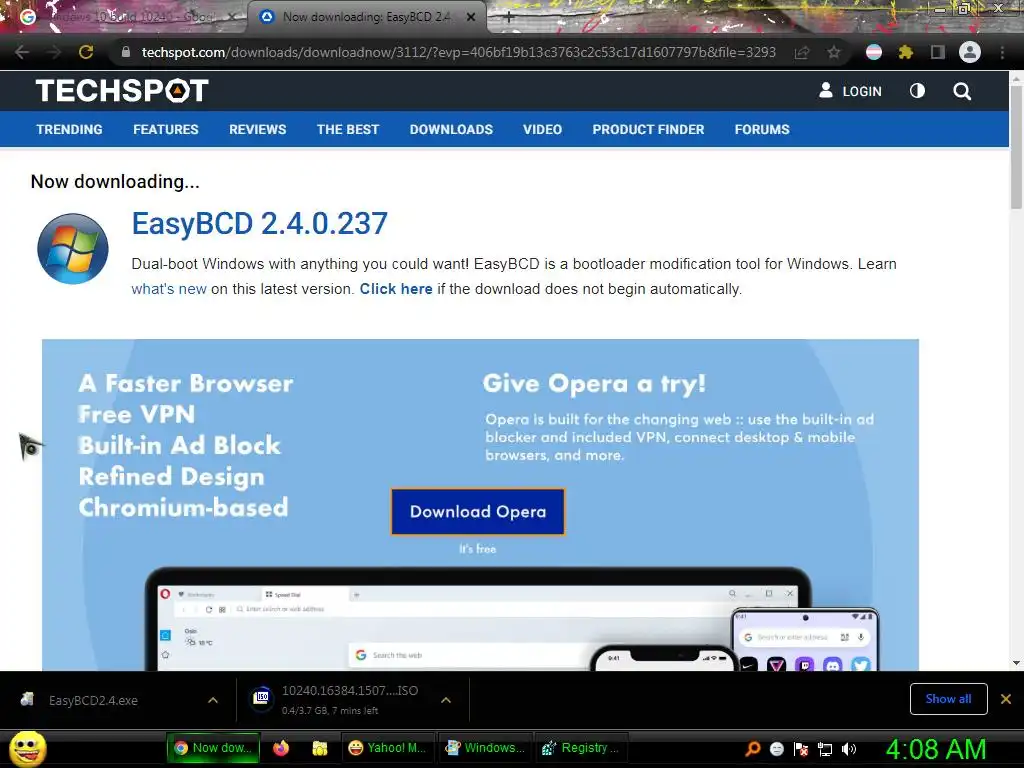The height and width of the screenshot is (768, 1024).
Task: Click the EasyBCD 2.4.0.237 title link
Action: (x=260, y=223)
